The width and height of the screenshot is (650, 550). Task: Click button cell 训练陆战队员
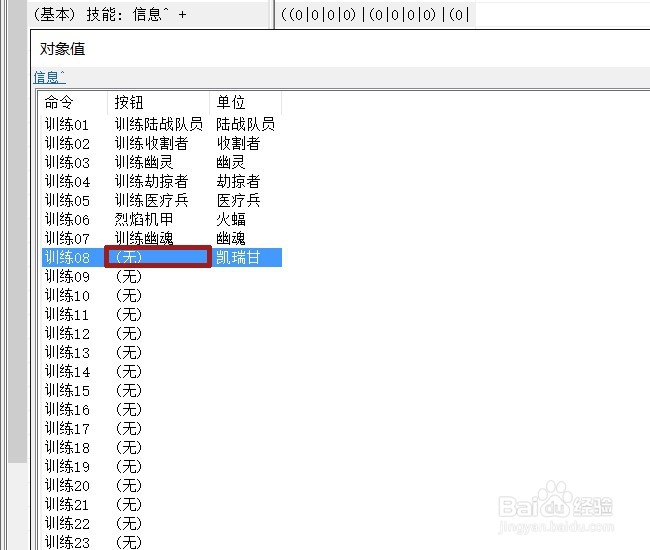pos(159,124)
